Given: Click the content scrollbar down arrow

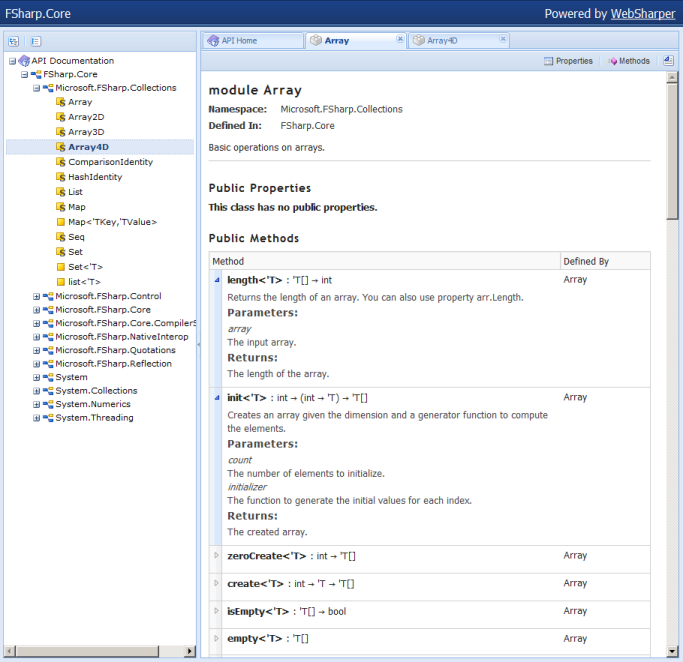Looking at the screenshot, I should pos(672,652).
